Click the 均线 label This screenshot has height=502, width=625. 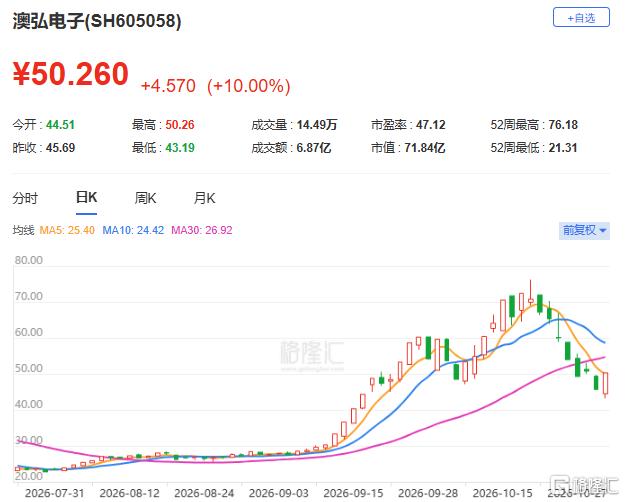click(x=23, y=230)
